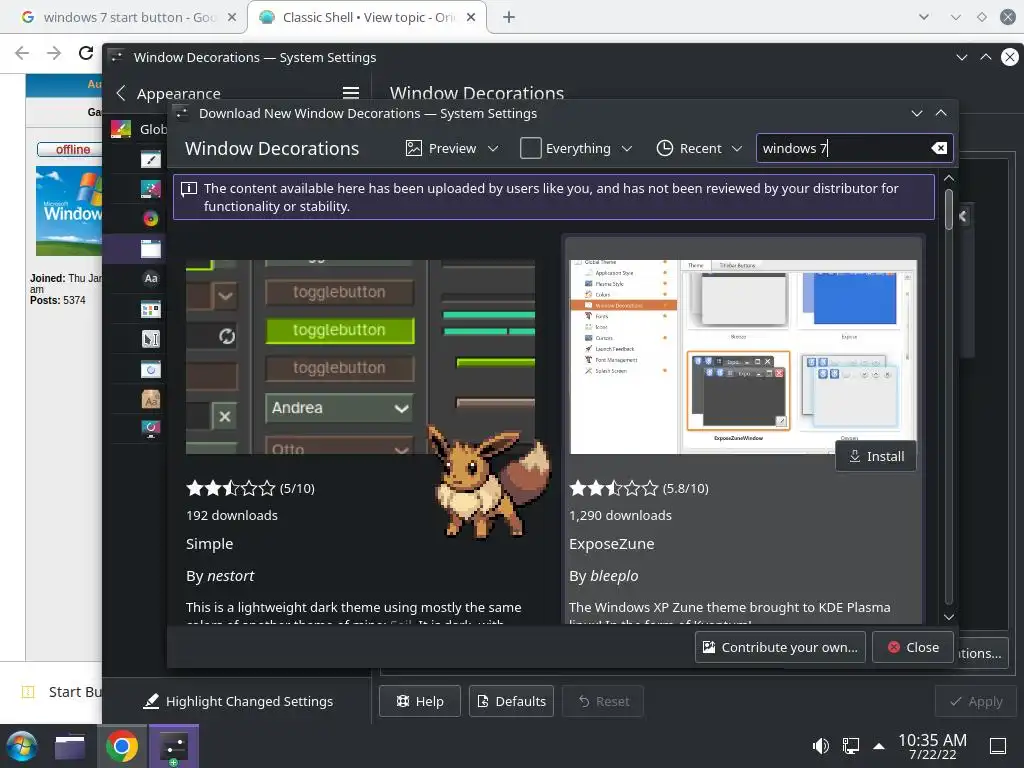Viewport: 1024px width, 768px height.
Task: Go forward in the Chrome browser
Action: point(54,53)
